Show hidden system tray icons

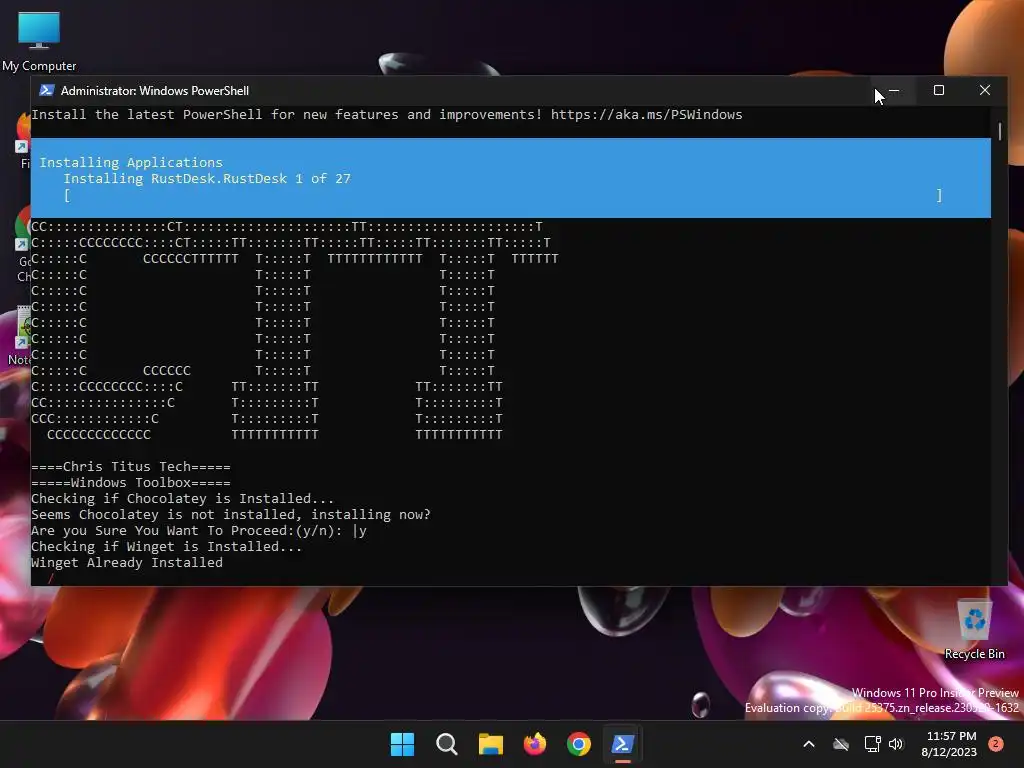808,744
